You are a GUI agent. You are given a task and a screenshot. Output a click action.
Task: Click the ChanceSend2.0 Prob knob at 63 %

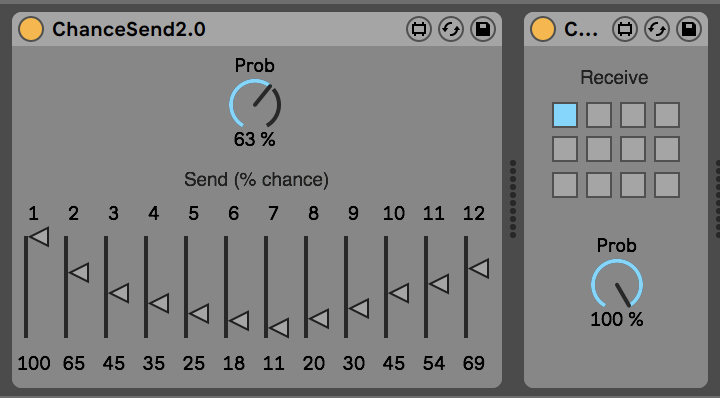click(255, 104)
